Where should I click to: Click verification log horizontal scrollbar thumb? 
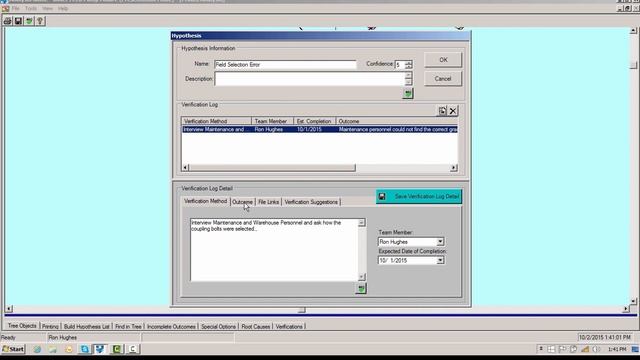[272, 168]
